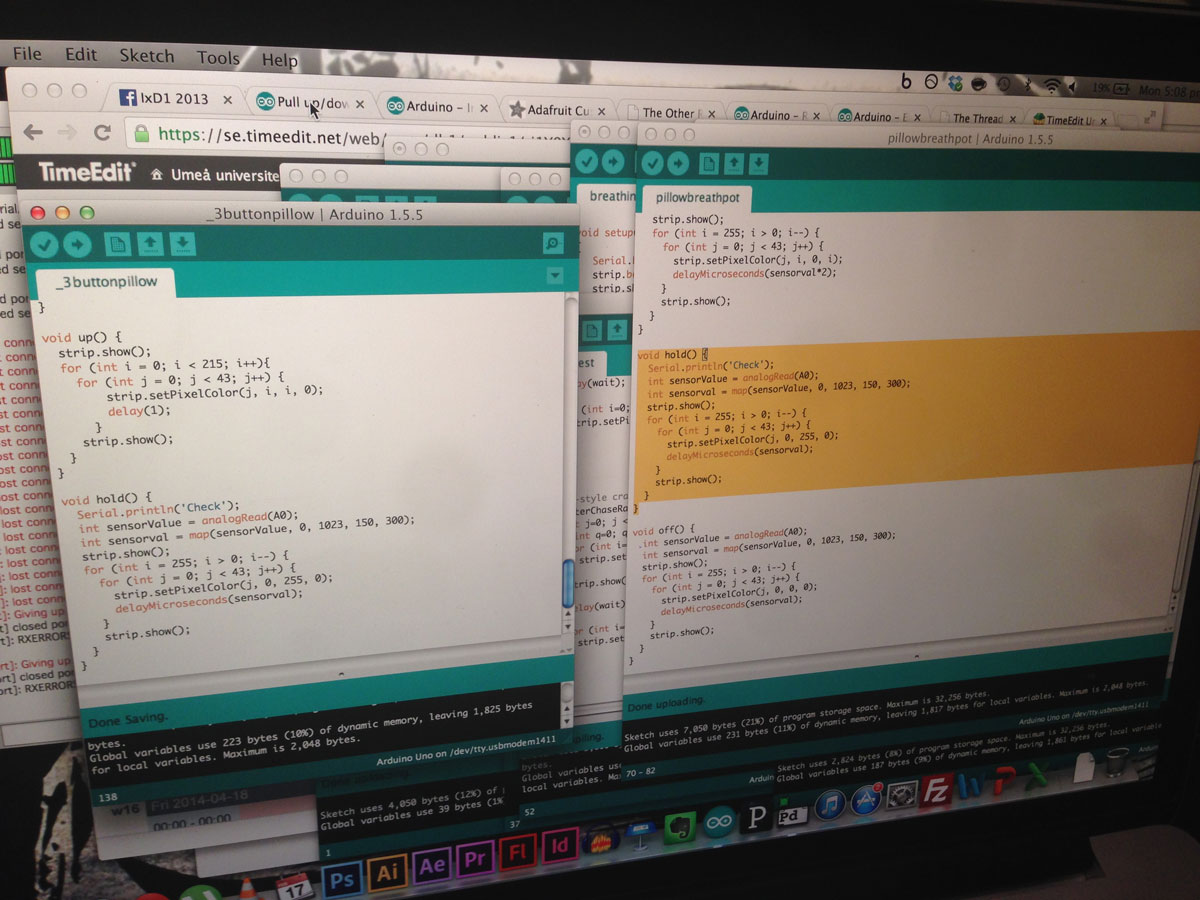Open FileZilla from the dock
This screenshot has width=1200, height=900.
[x=935, y=791]
